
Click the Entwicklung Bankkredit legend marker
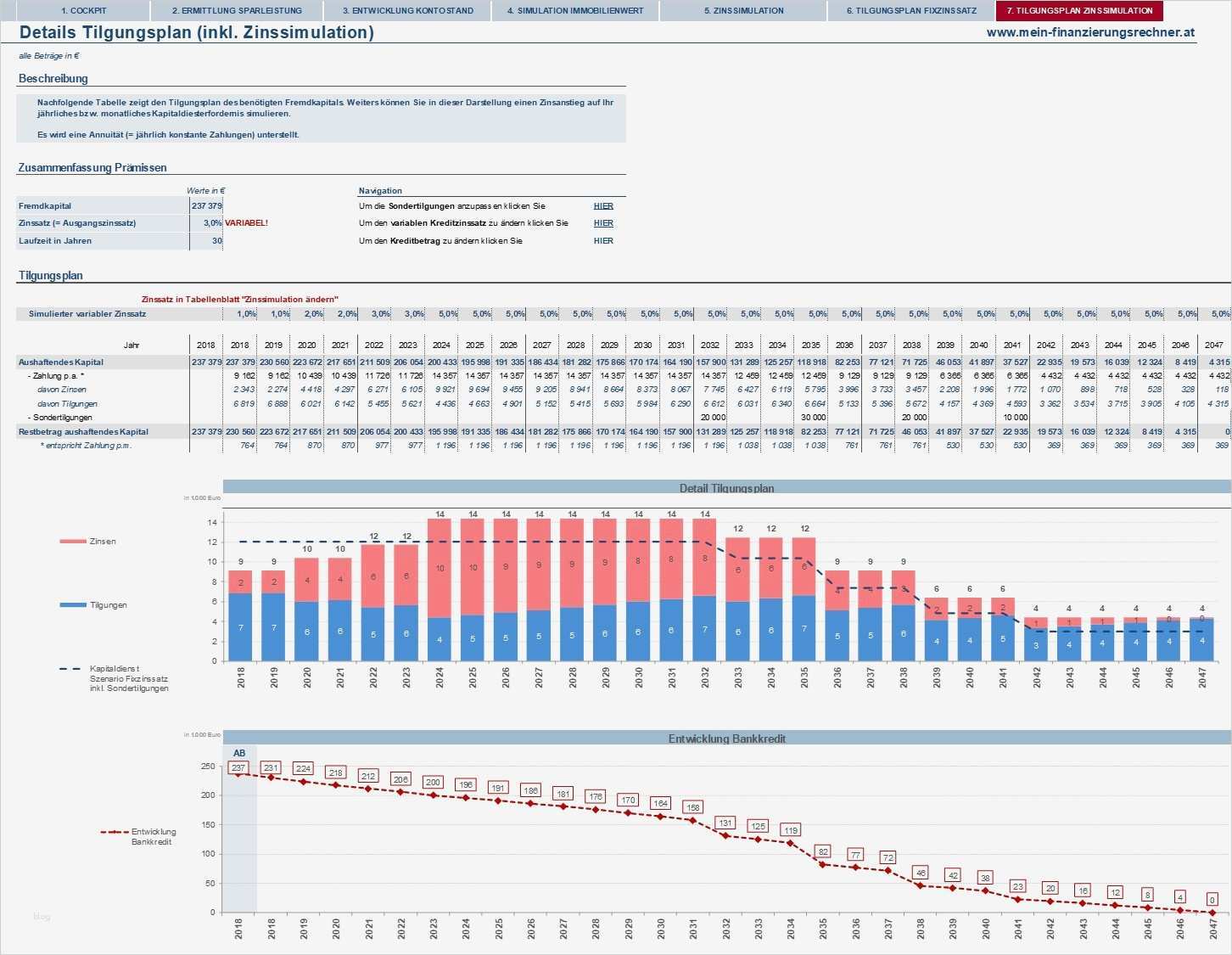(x=115, y=832)
